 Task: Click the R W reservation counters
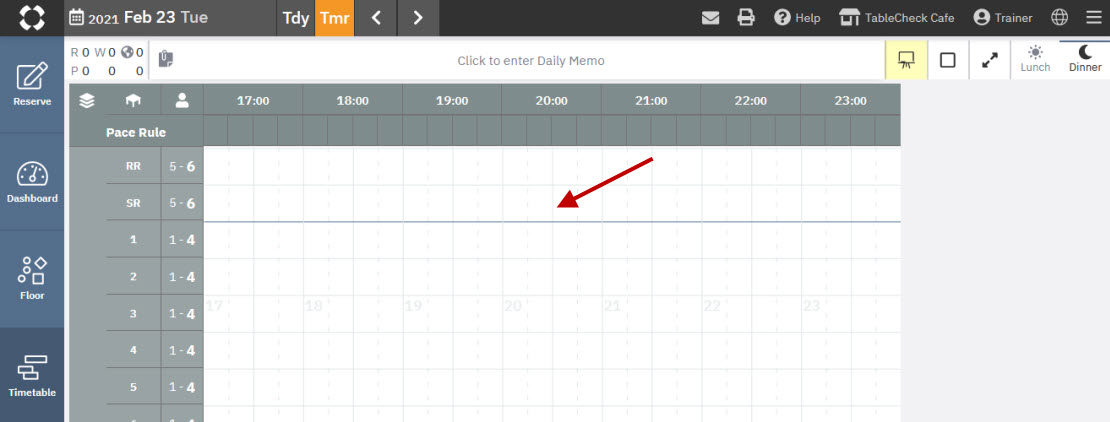pos(108,61)
